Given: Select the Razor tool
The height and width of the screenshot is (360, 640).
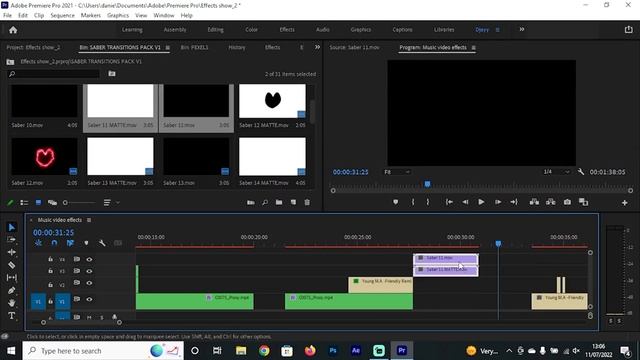Looking at the screenshot, I should click(11, 265).
